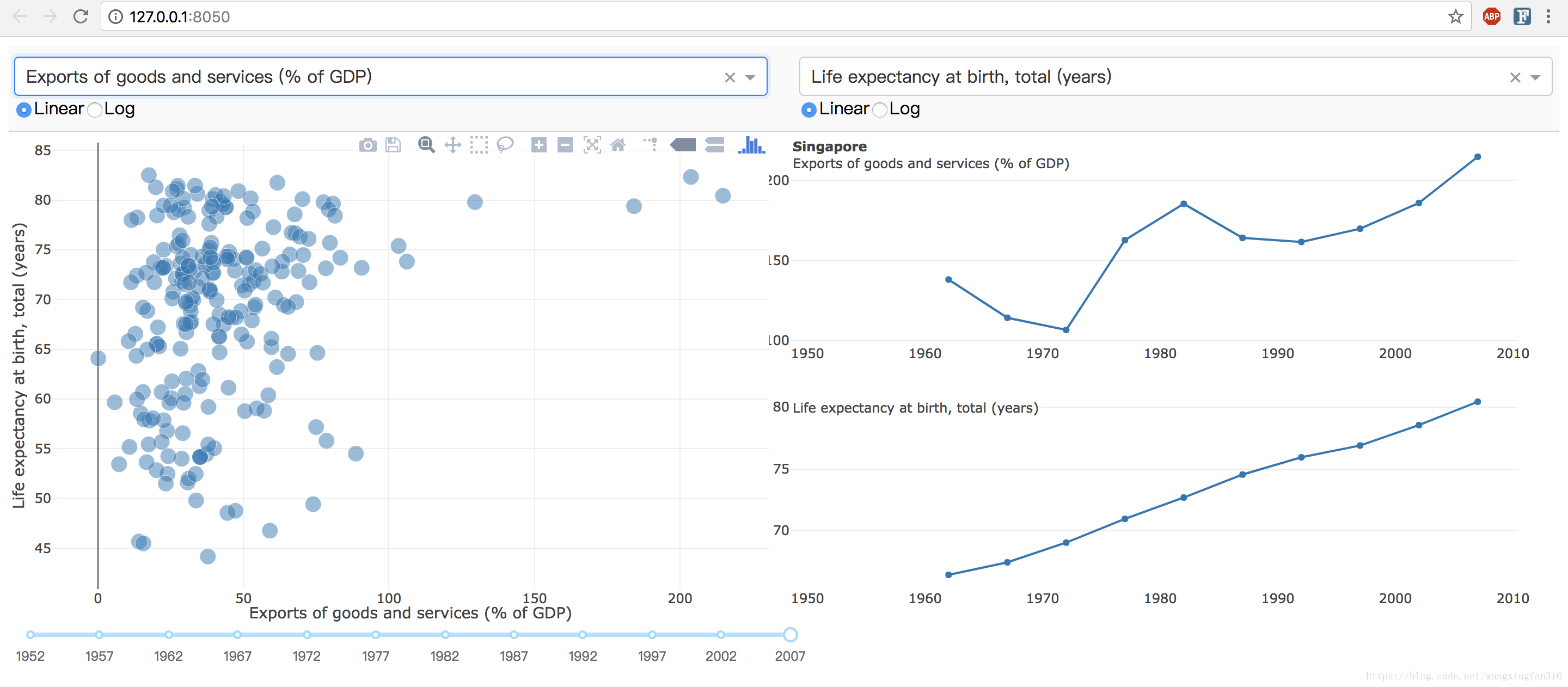Open the Plotly logo bar chart icon
1568x687 pixels.
(752, 145)
